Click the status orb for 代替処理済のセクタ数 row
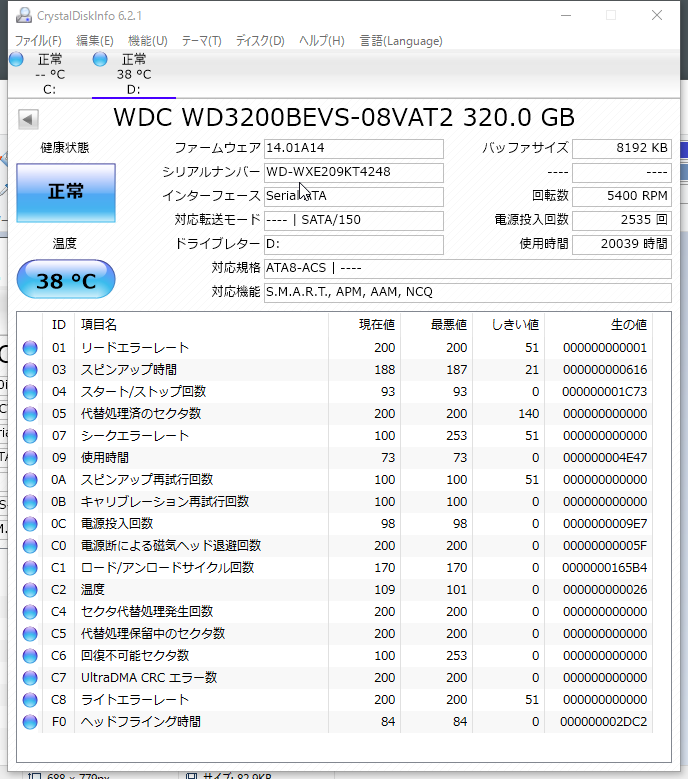688x779 pixels. coord(30,414)
